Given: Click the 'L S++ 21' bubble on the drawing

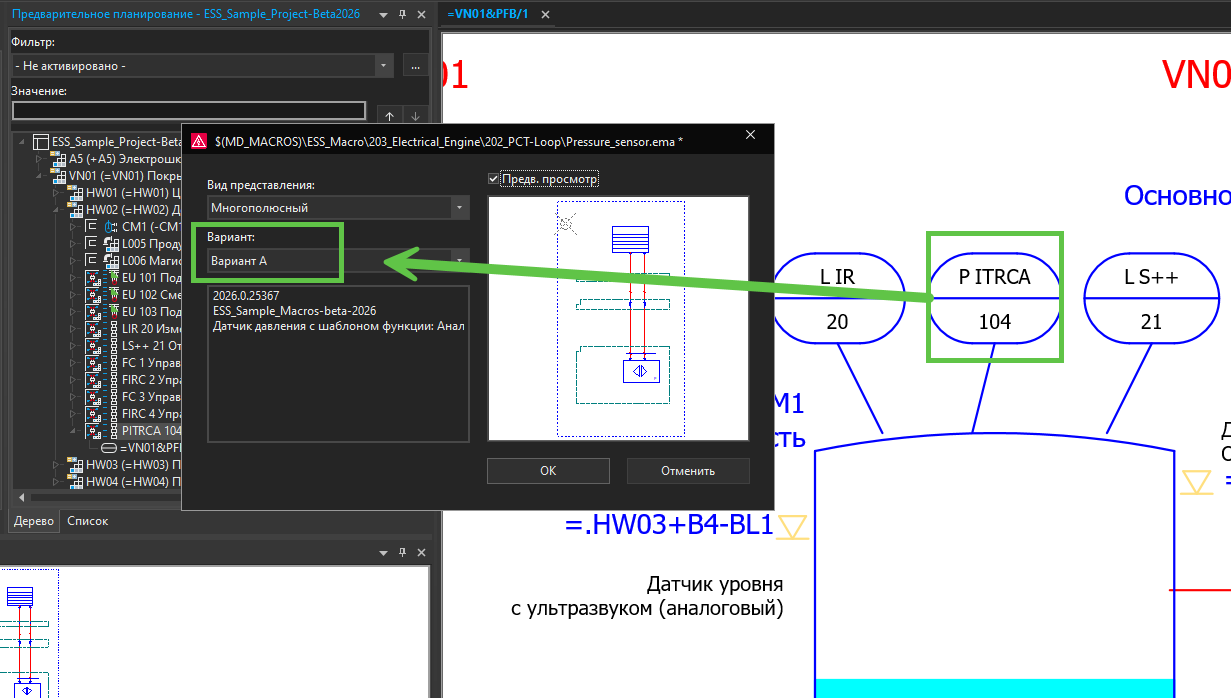Looking at the screenshot, I should (x=1152, y=298).
